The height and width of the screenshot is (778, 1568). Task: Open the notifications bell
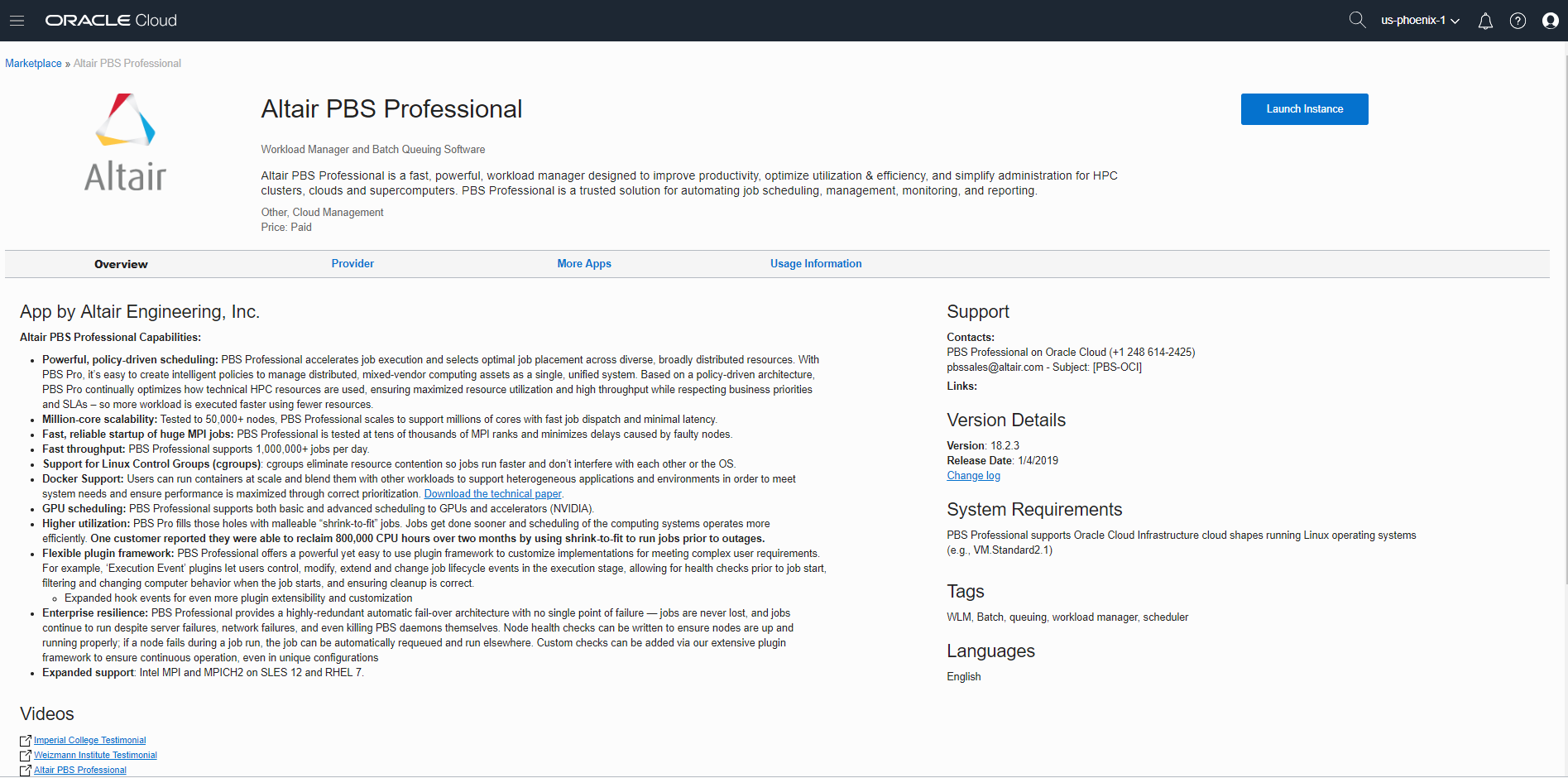pyautogui.click(x=1485, y=21)
